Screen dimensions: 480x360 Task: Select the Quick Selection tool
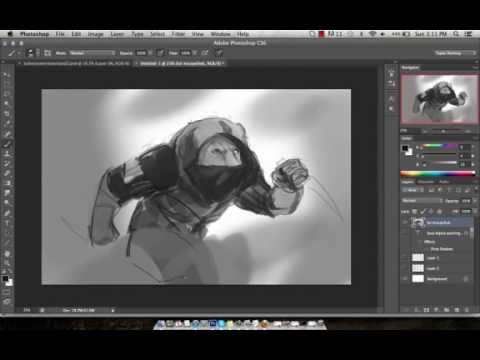[7, 104]
